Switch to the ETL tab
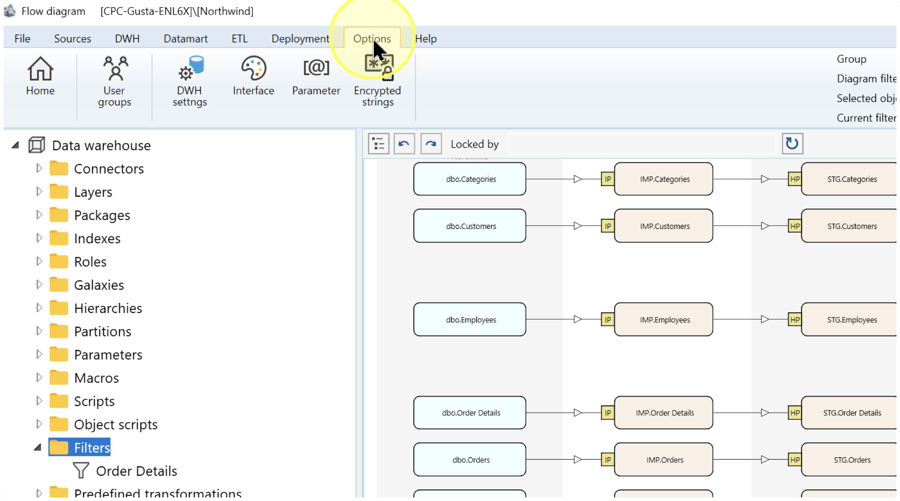The height and width of the screenshot is (501, 900). (239, 38)
